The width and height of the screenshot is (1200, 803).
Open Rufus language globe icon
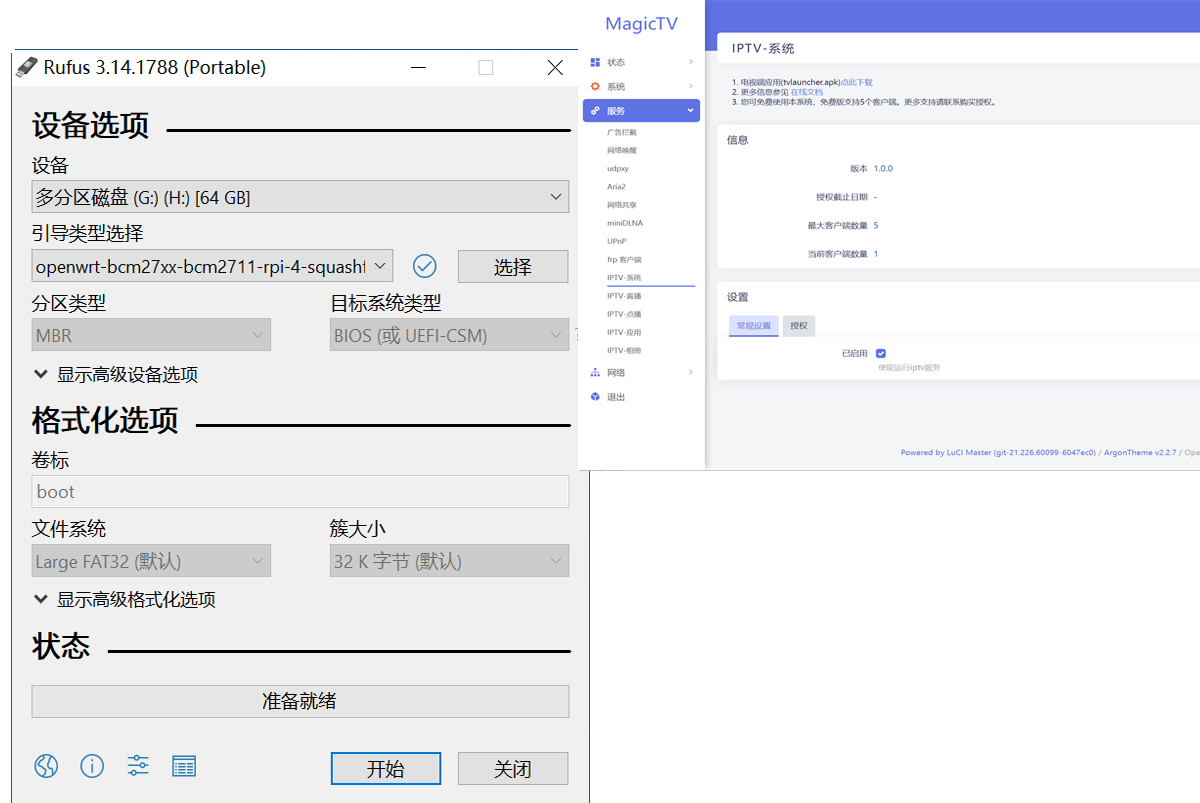(46, 766)
